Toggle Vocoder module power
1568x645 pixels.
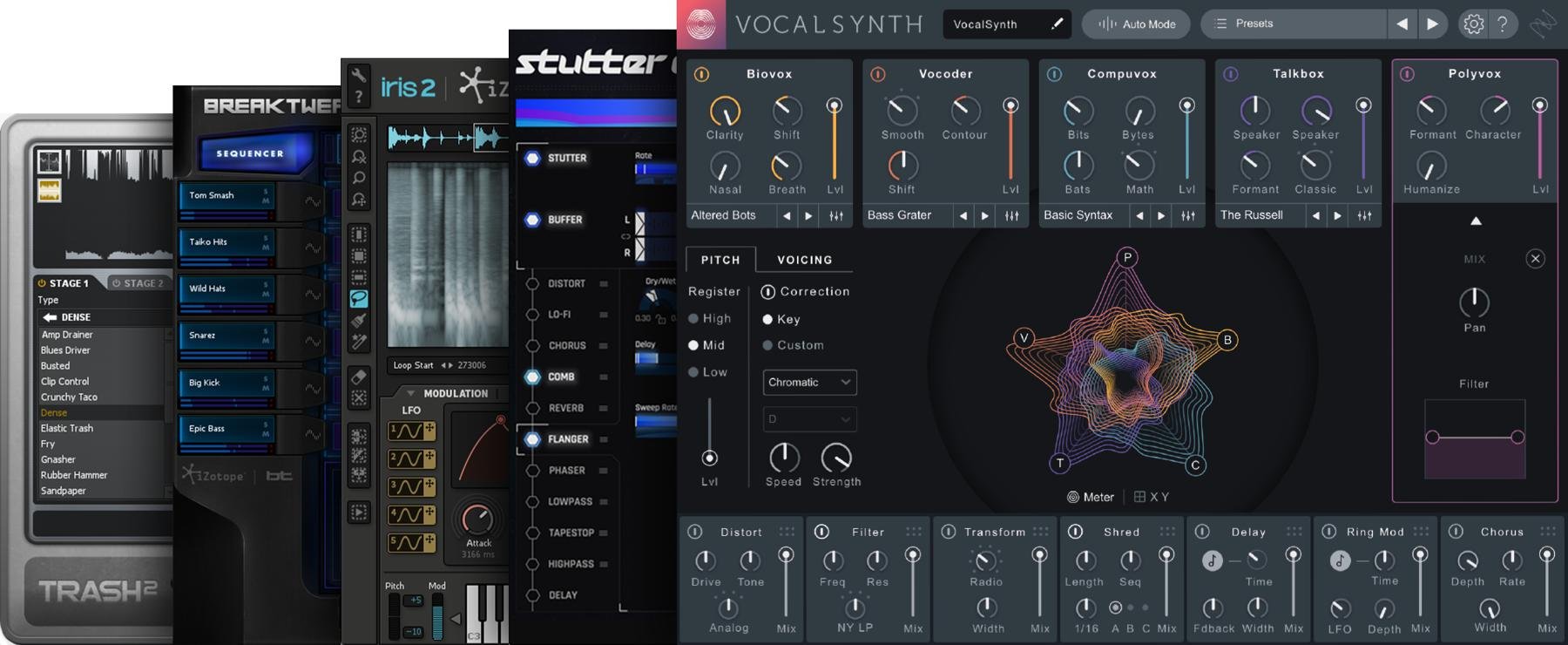(x=878, y=75)
